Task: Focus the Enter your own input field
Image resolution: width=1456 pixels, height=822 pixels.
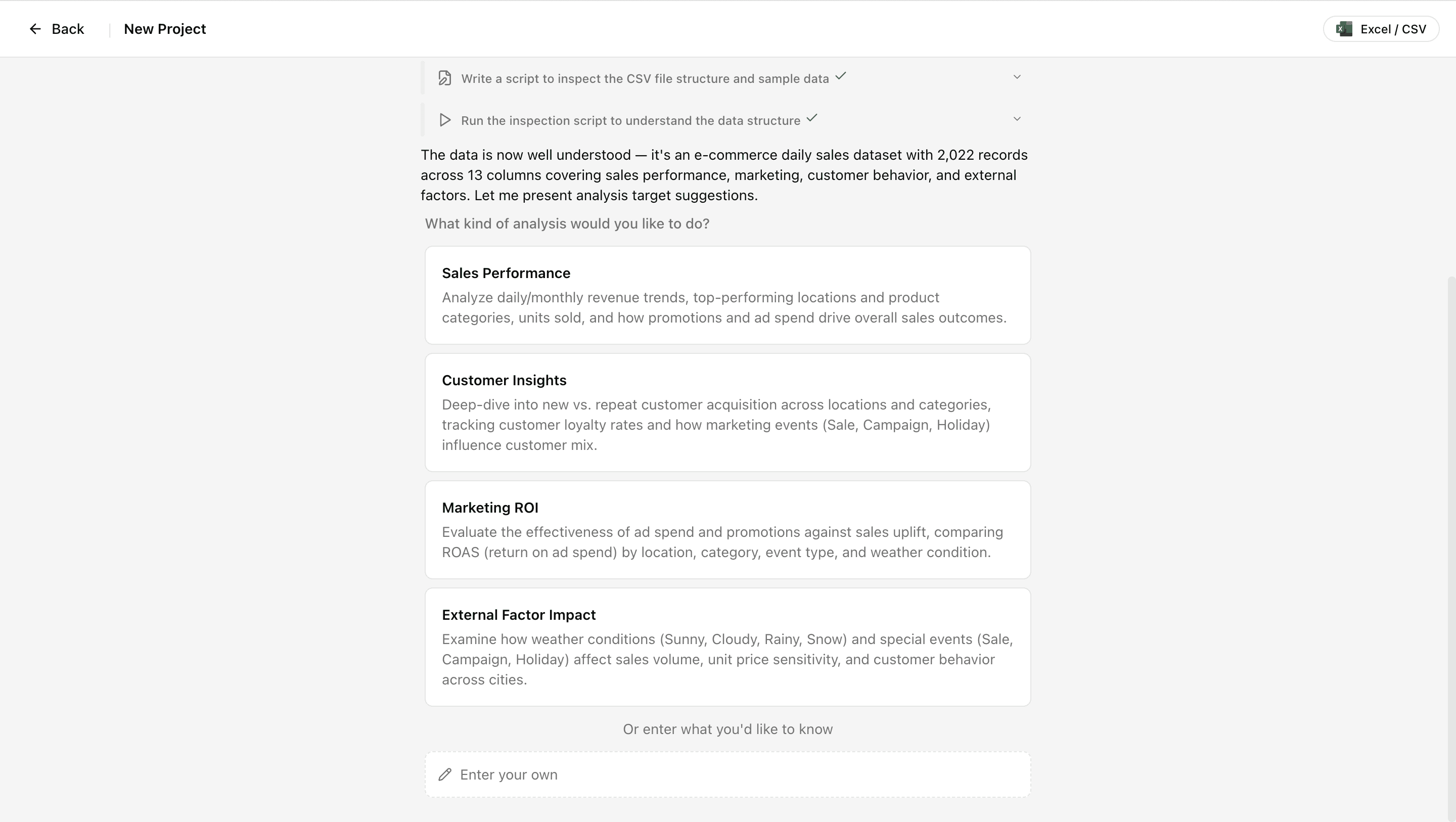Action: 735,774
